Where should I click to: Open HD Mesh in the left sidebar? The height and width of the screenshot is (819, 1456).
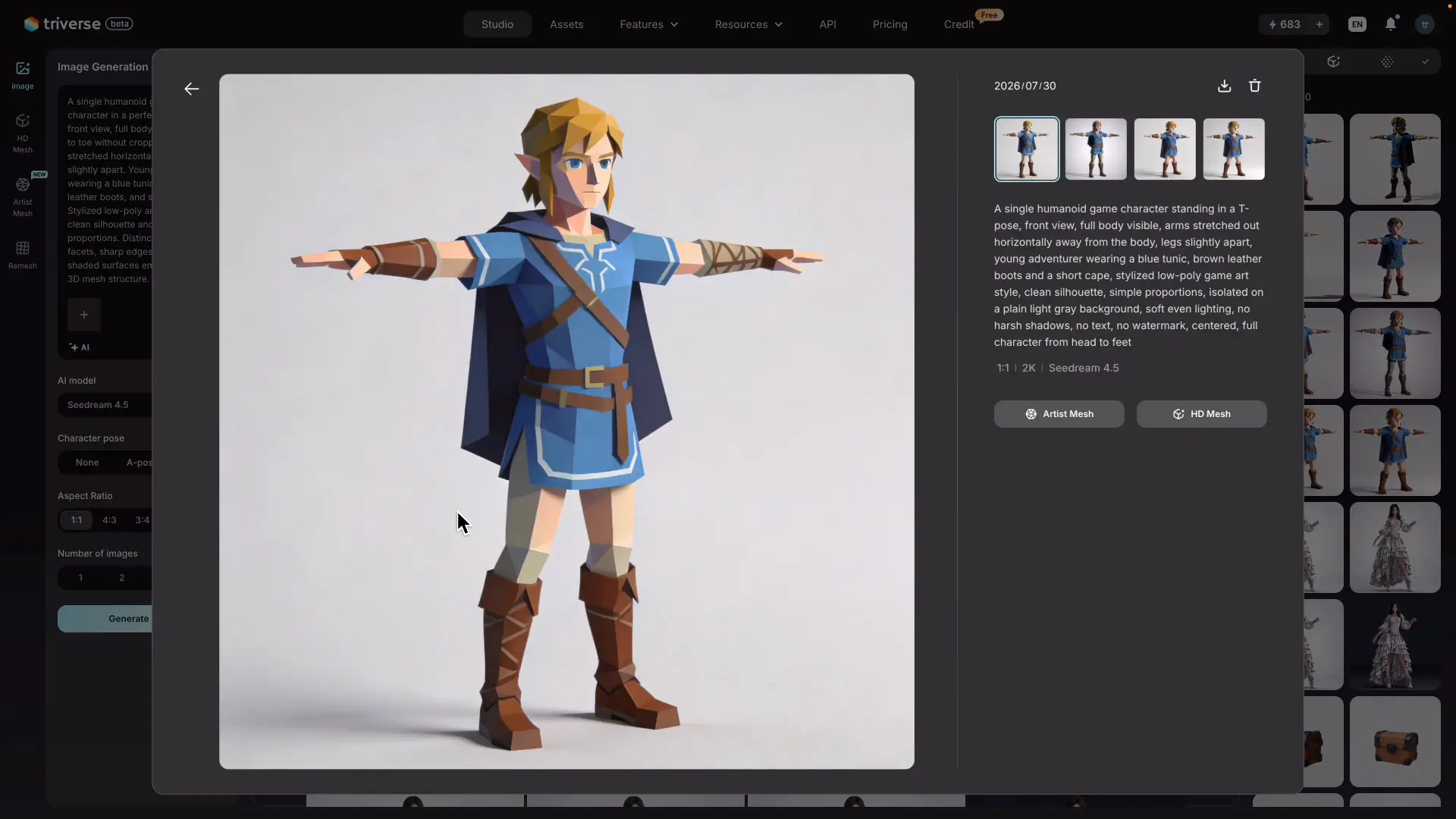23,133
